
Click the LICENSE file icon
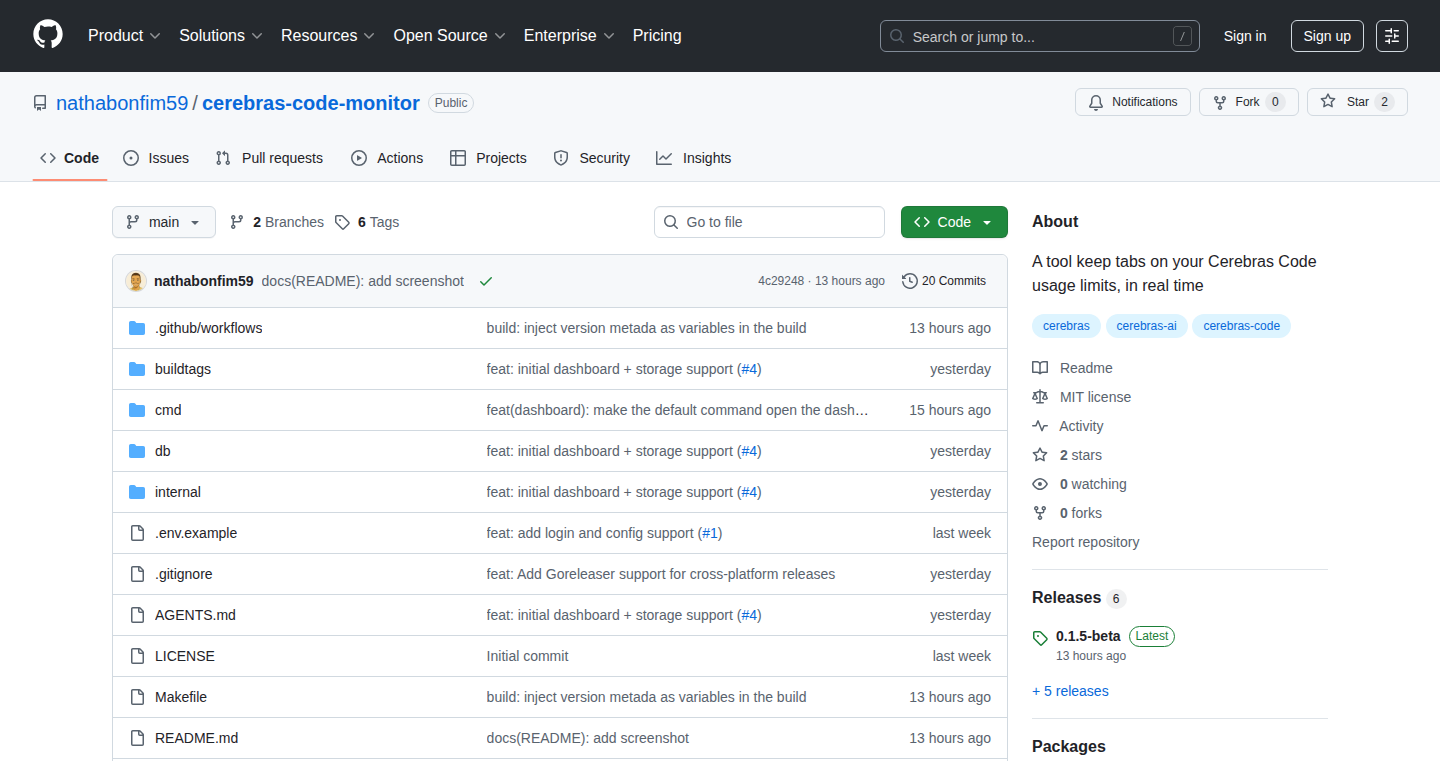137,656
